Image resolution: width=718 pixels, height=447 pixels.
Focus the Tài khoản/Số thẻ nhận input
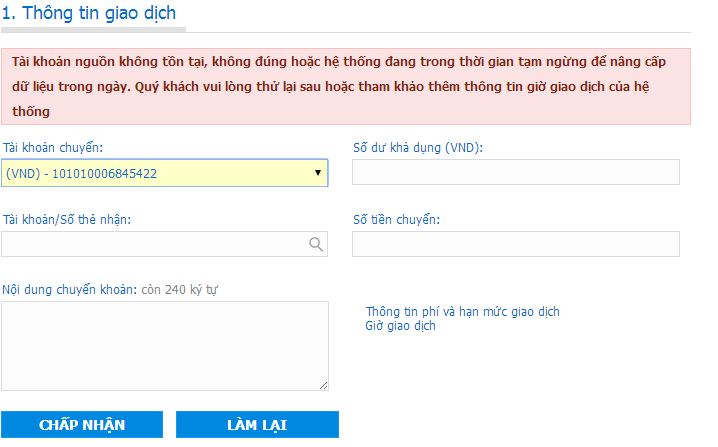pos(150,244)
